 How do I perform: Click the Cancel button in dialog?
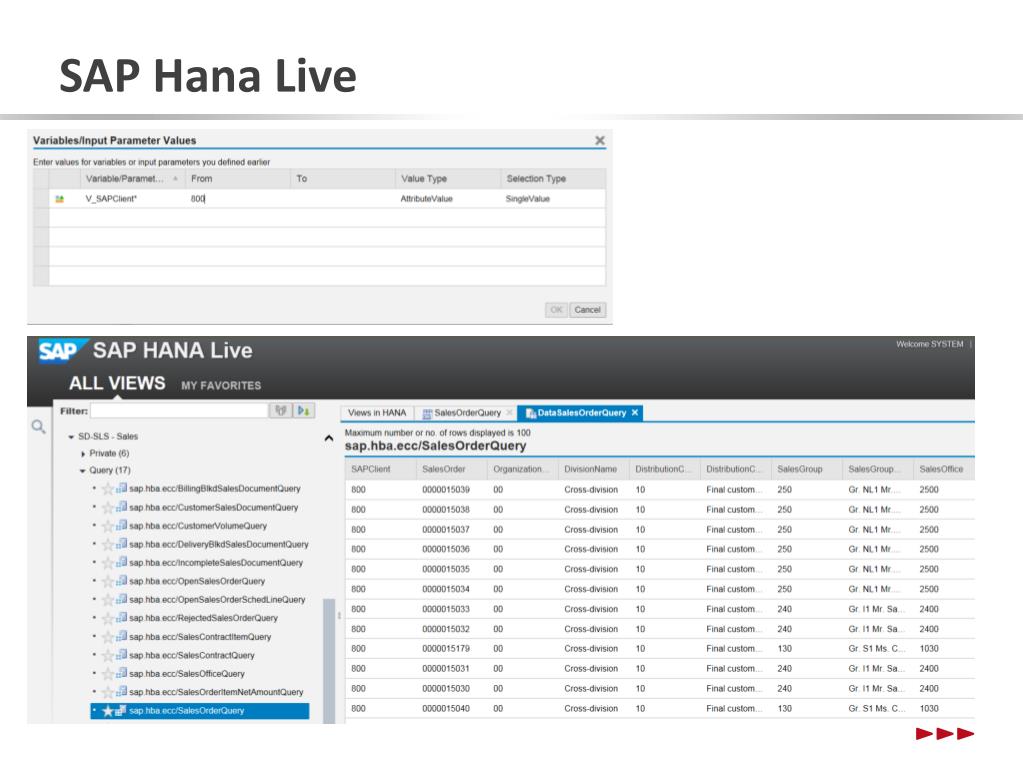click(x=587, y=310)
